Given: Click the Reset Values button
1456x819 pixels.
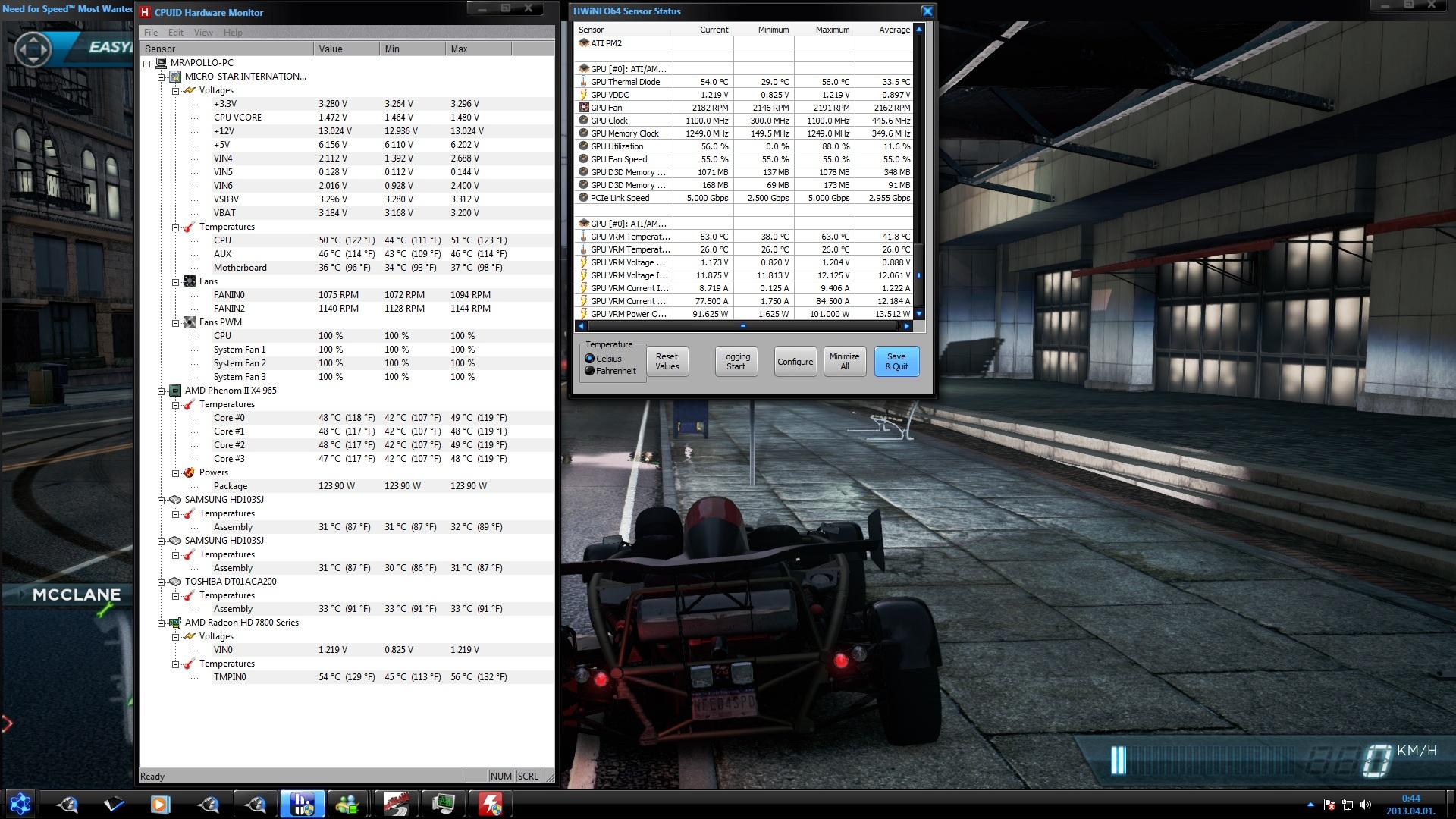Looking at the screenshot, I should pos(667,362).
